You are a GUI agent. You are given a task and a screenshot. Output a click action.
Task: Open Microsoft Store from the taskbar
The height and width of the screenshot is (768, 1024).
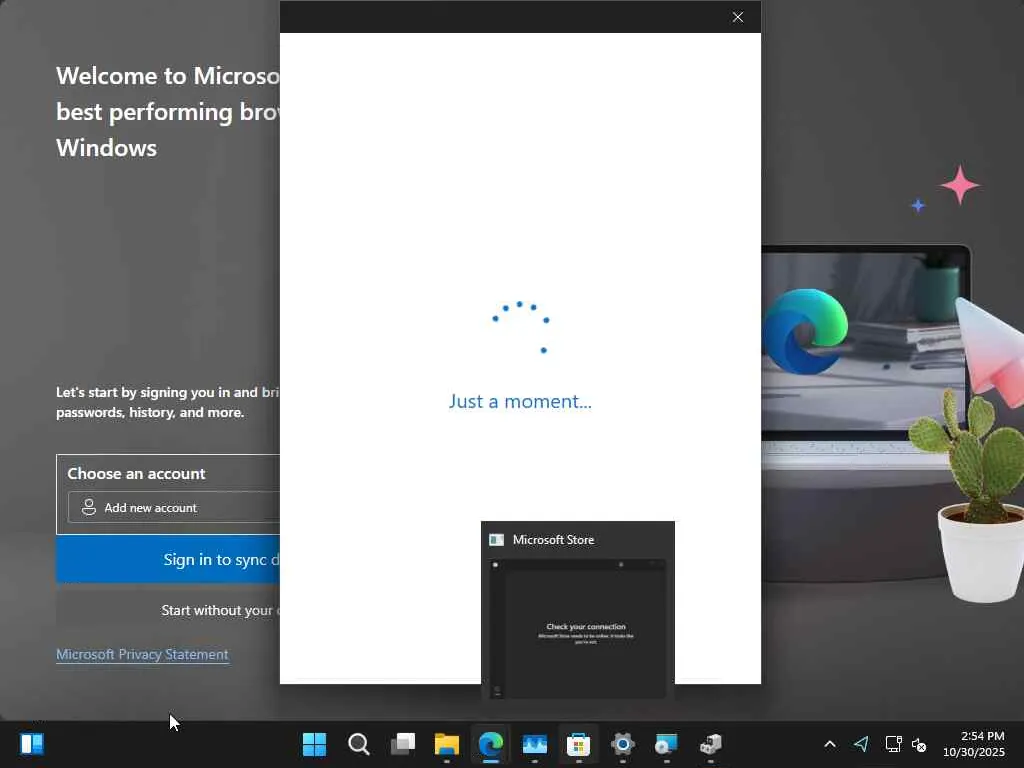[579, 744]
